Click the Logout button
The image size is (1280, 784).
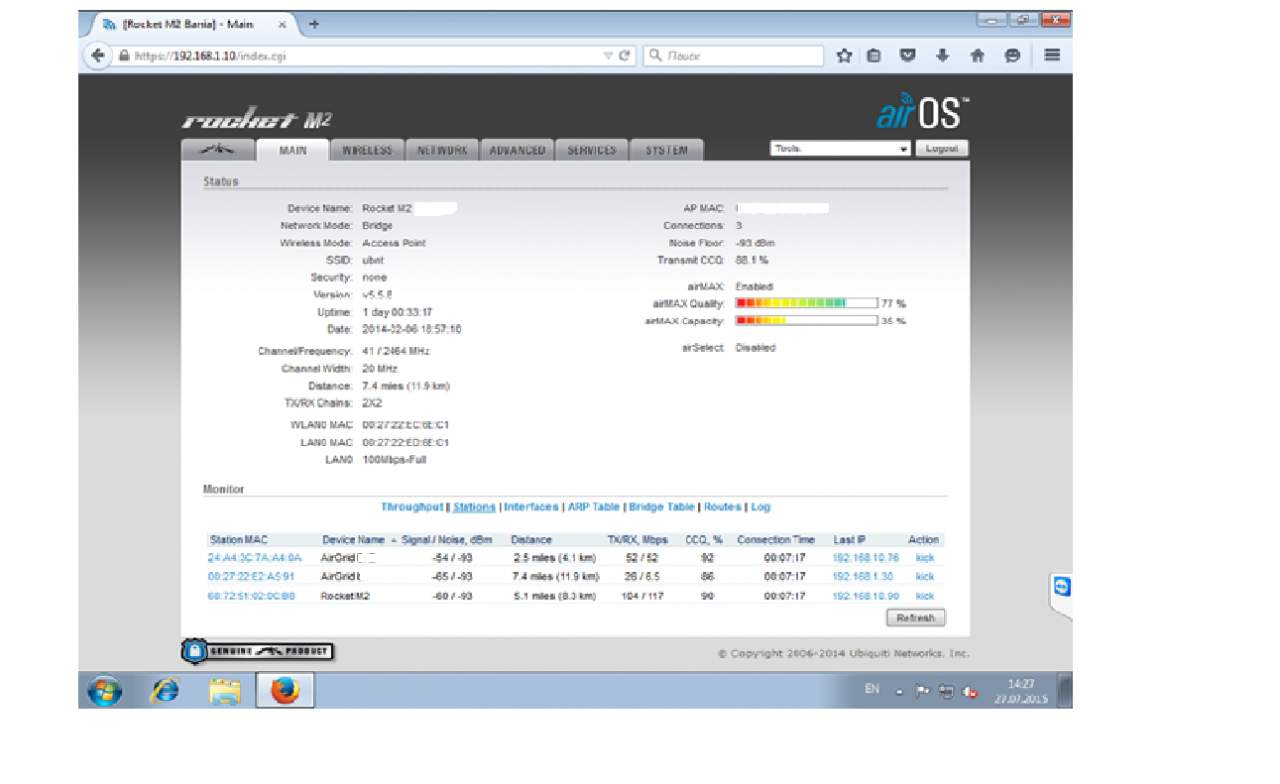tap(942, 149)
